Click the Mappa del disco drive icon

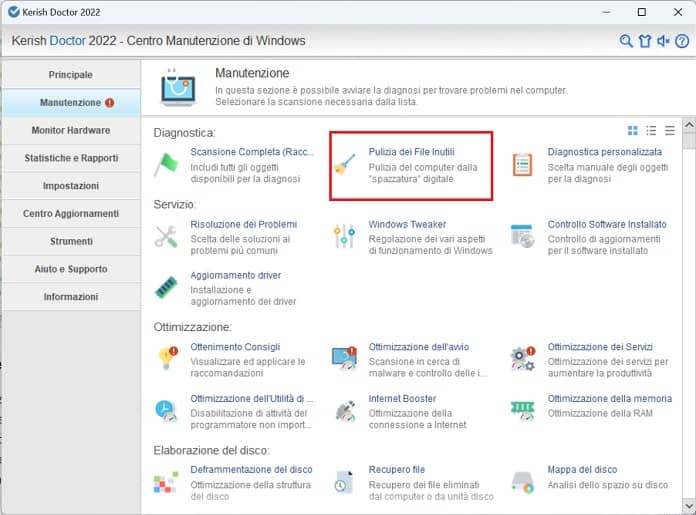pyautogui.click(x=522, y=482)
